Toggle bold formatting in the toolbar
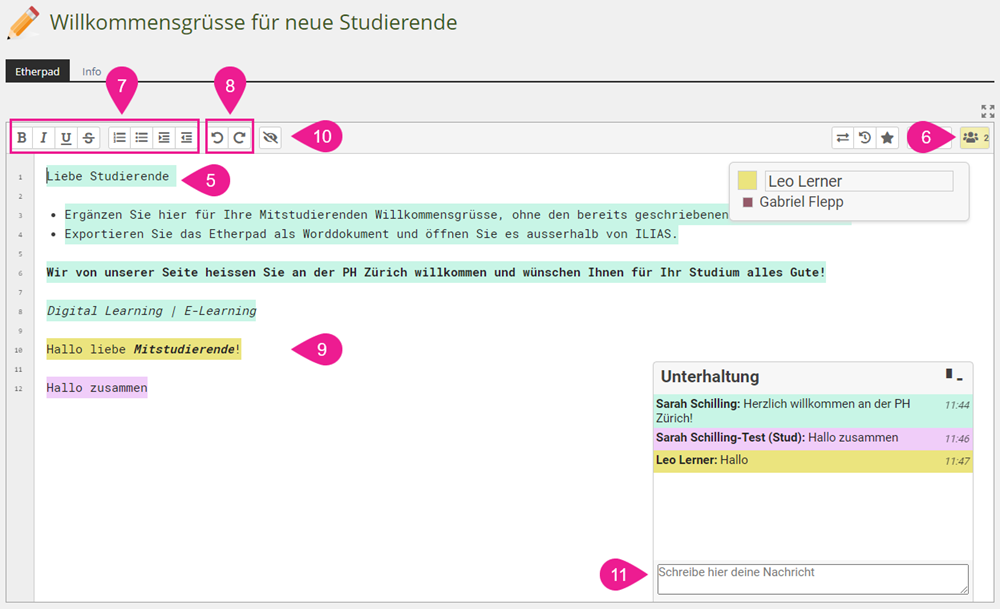Screen dimensions: 1000x609 pos(21,138)
